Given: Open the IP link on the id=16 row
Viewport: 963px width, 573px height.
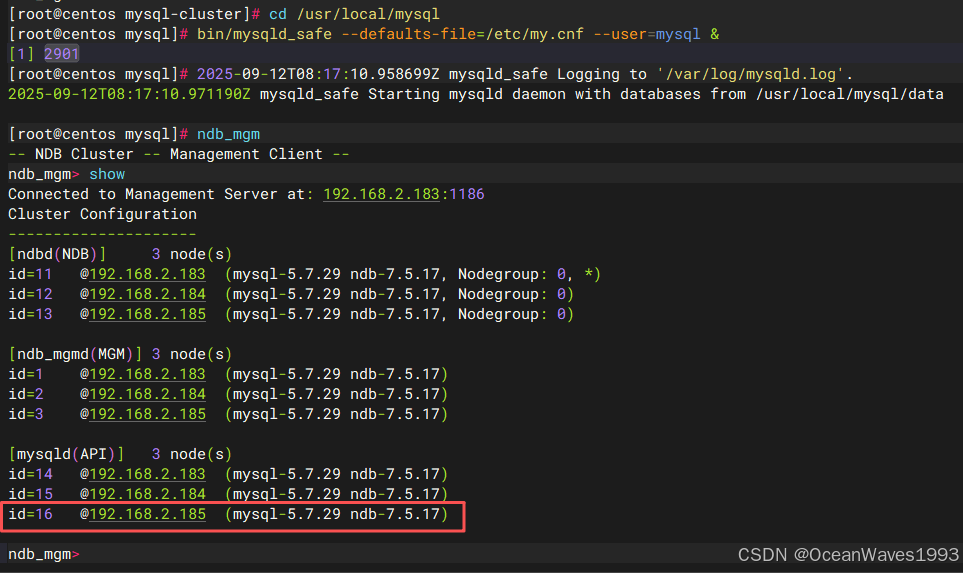Looking at the screenshot, I should point(147,514).
